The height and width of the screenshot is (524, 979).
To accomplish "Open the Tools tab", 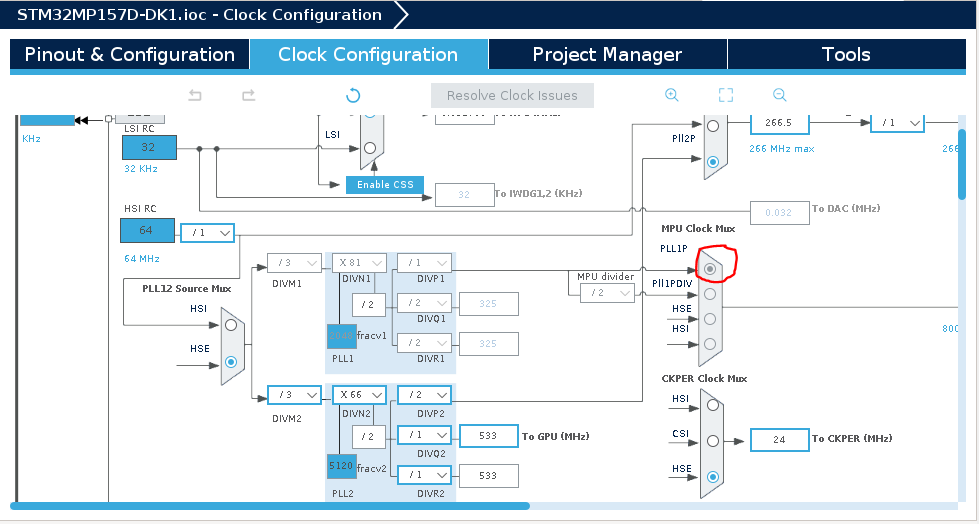I will (846, 54).
